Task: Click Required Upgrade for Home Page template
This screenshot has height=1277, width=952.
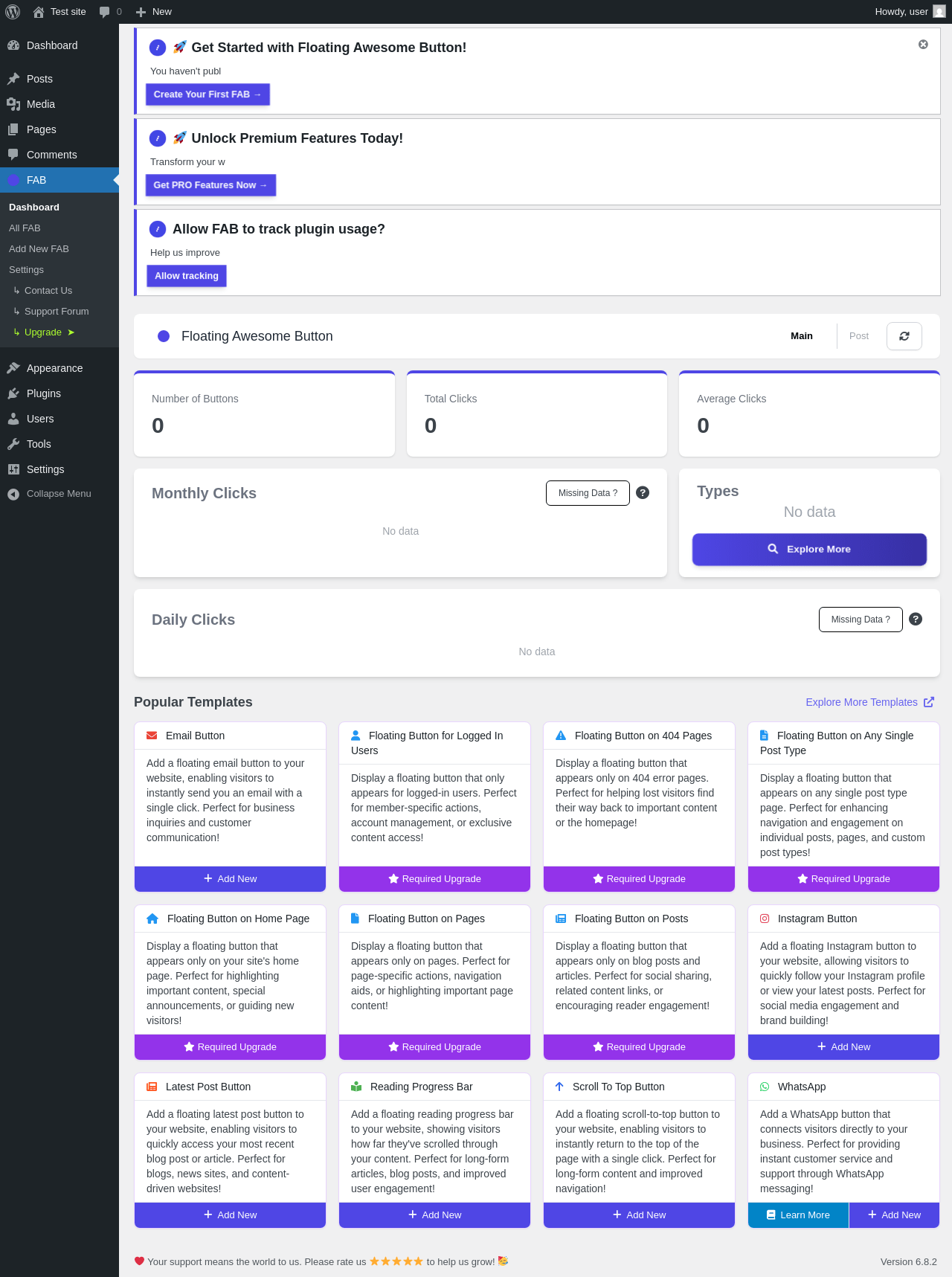Action: [230, 1047]
